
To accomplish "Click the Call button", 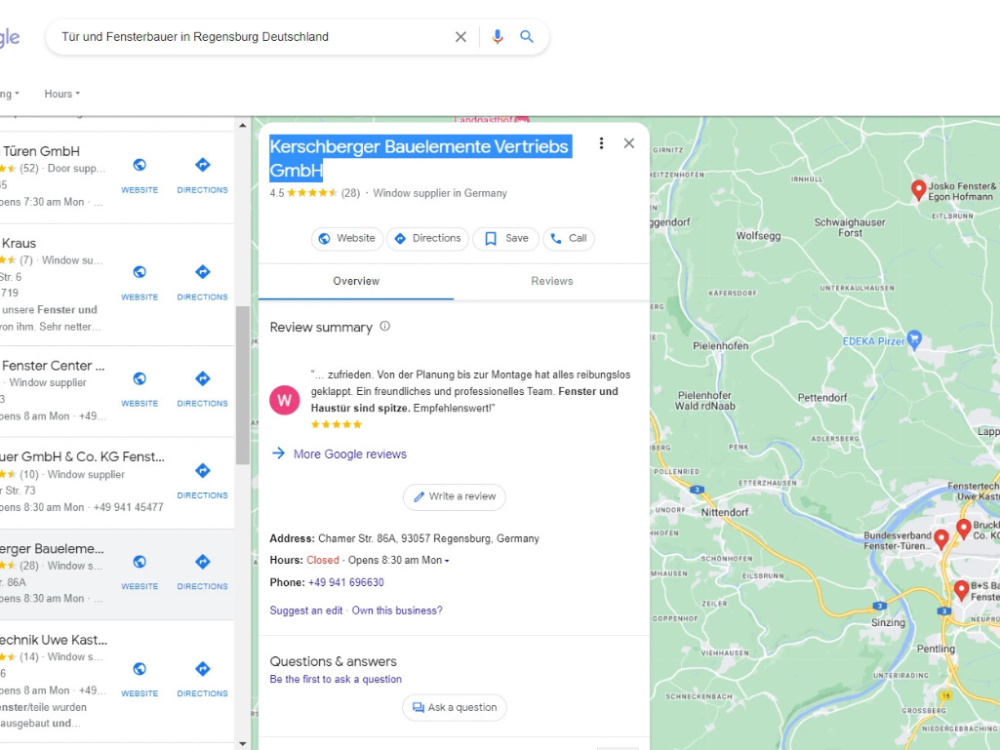I will 568,239.
